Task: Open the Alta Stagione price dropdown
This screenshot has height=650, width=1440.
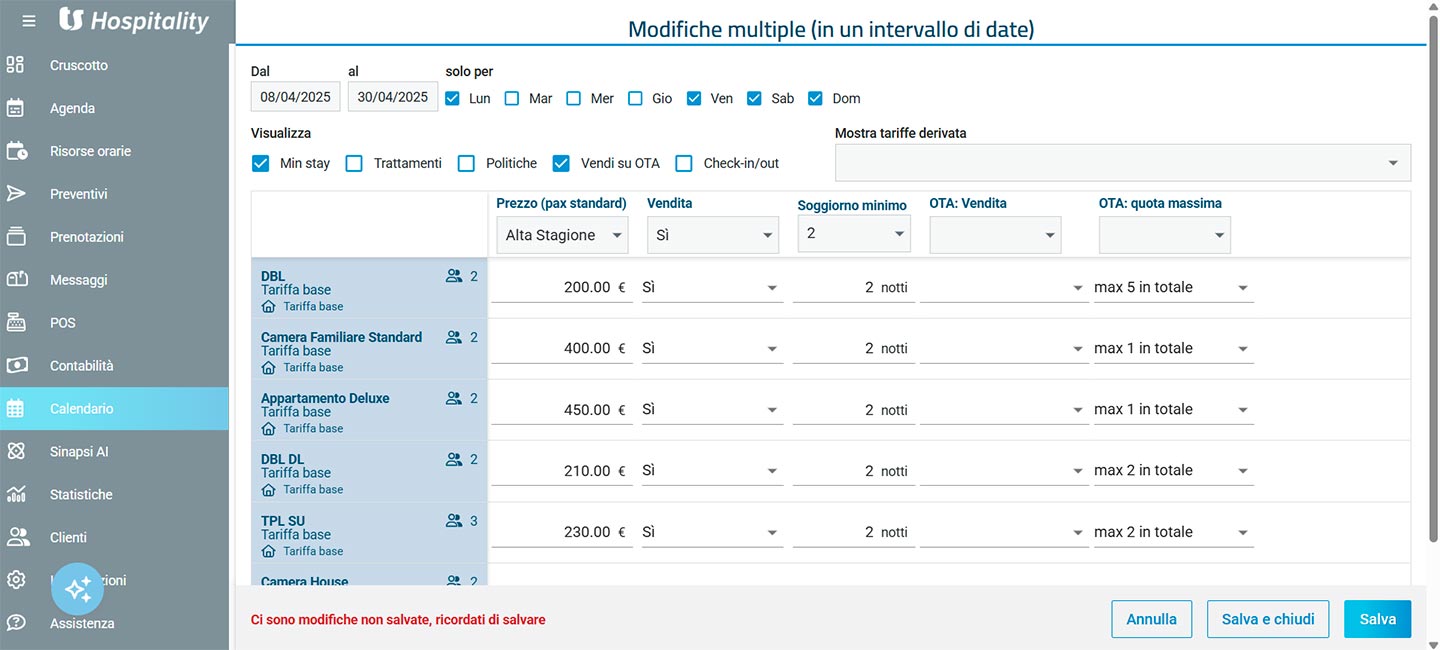Action: 562,235
